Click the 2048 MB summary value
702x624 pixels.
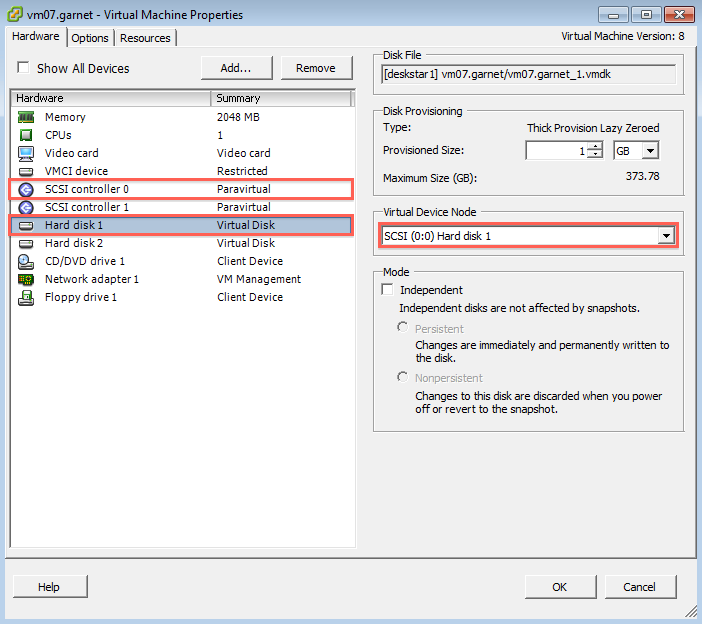coord(238,117)
